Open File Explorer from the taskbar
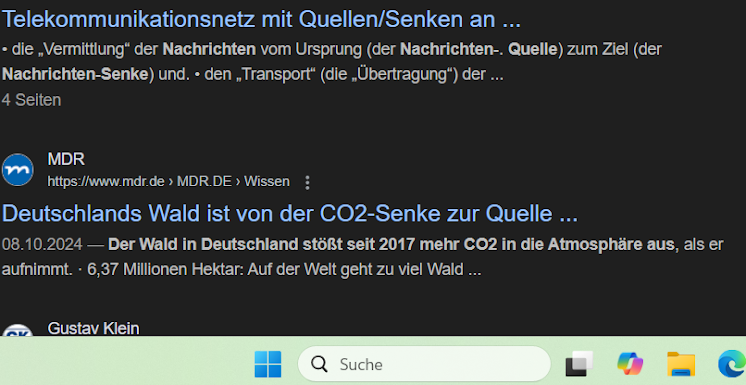Image resolution: width=746 pixels, height=385 pixels. coord(681,364)
